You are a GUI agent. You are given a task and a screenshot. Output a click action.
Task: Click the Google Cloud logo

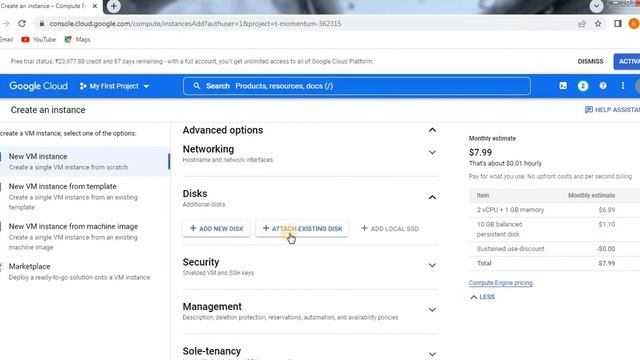[x=38, y=86]
